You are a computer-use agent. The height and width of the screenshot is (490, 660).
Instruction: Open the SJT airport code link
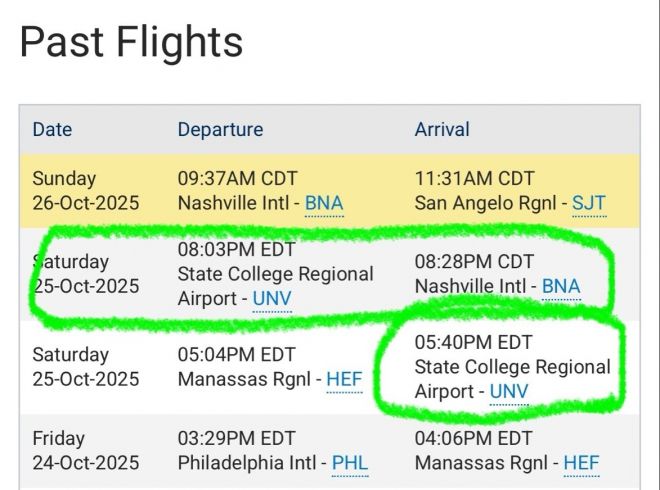(x=589, y=204)
